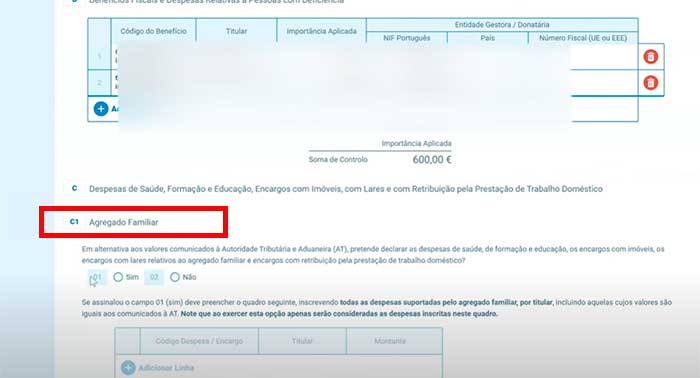Click the Adicionar Linha button text

click(x=166, y=368)
